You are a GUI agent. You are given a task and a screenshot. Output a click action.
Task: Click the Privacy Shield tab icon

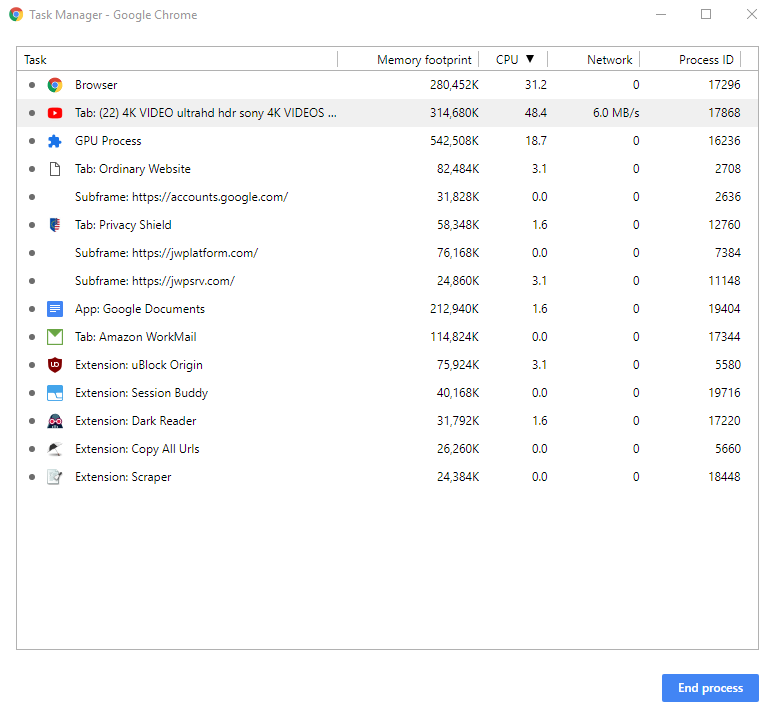click(x=55, y=225)
